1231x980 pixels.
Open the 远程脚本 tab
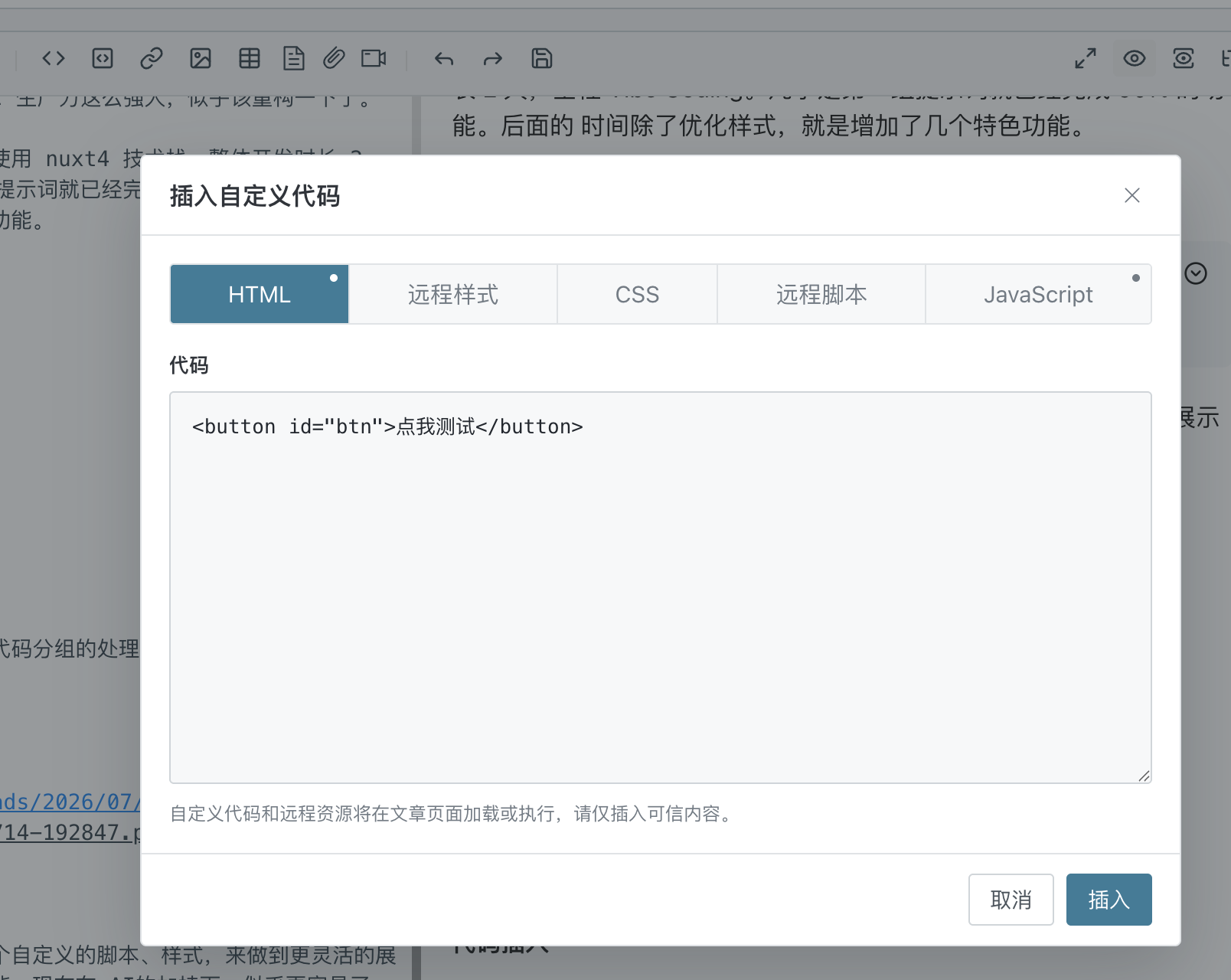click(x=821, y=294)
